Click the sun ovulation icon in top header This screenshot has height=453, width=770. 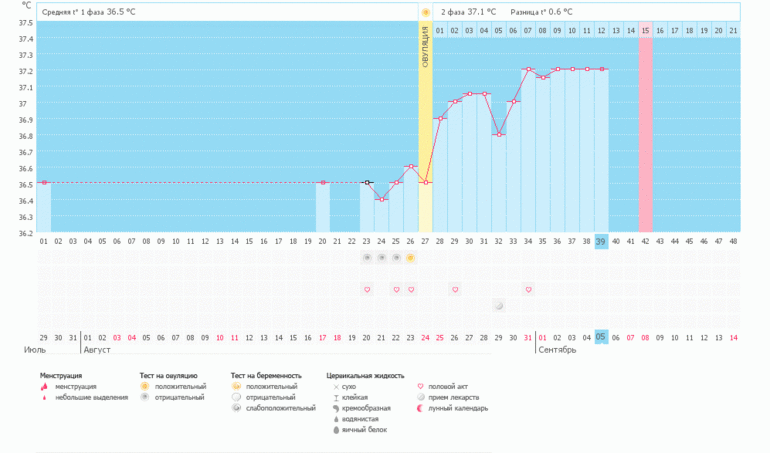426,12
